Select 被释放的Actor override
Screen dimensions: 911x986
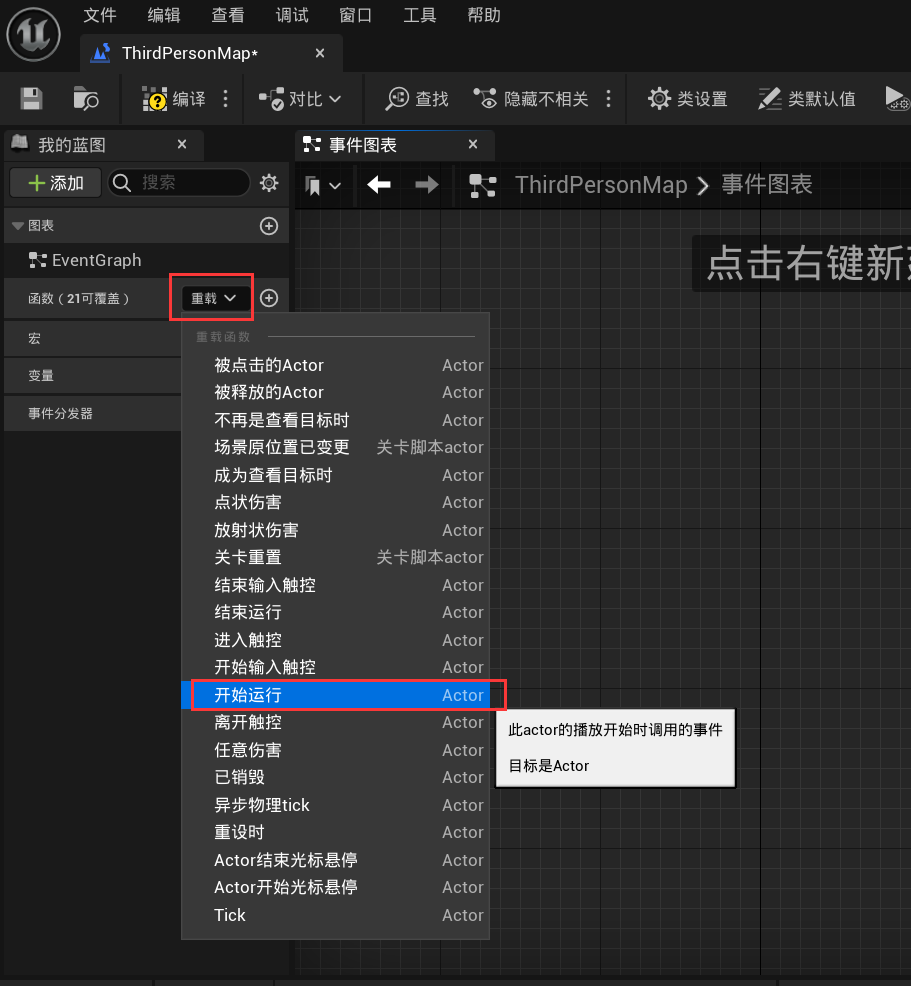pos(335,392)
